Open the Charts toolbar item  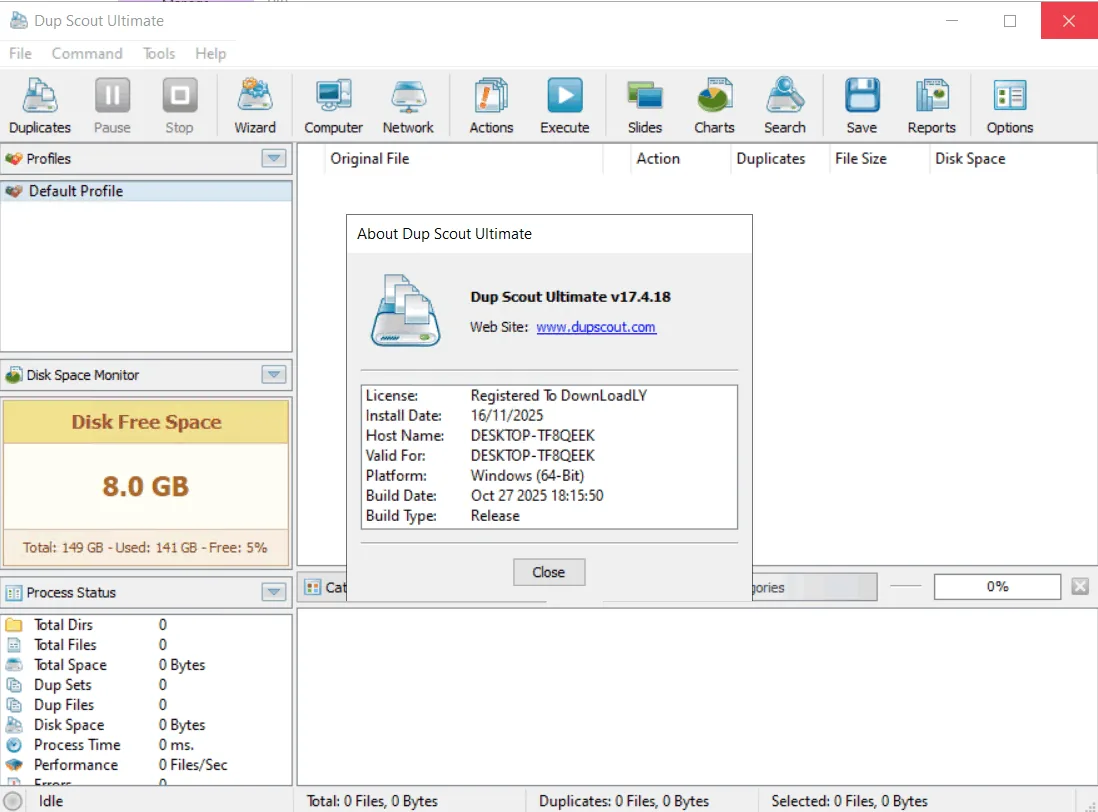(x=714, y=106)
